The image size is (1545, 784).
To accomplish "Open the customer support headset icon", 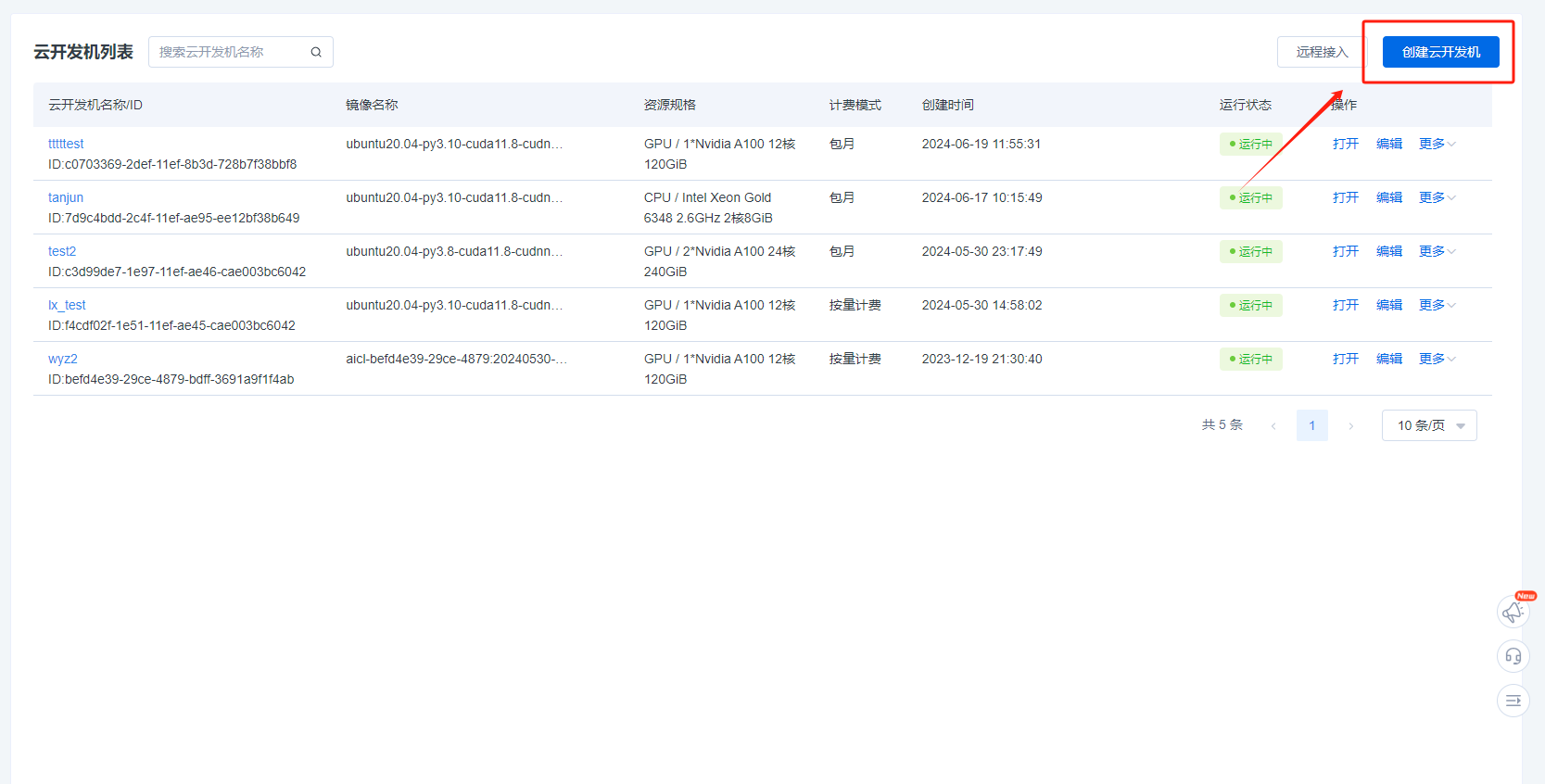I will pos(1513,656).
